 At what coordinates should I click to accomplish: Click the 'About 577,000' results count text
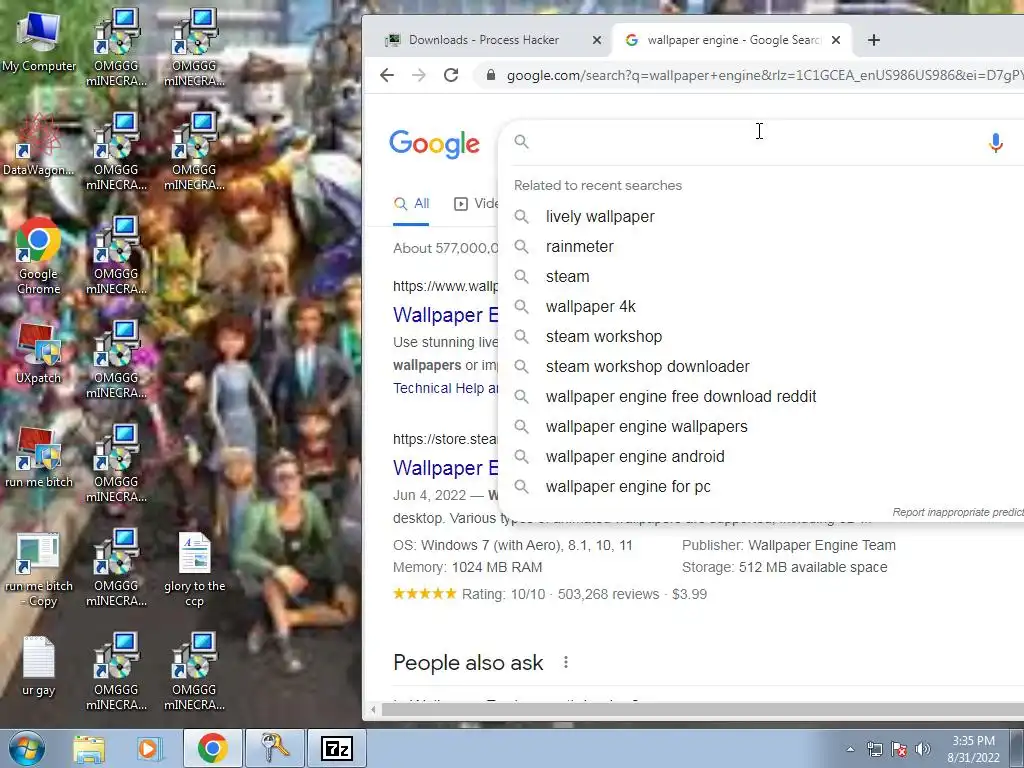tap(445, 249)
